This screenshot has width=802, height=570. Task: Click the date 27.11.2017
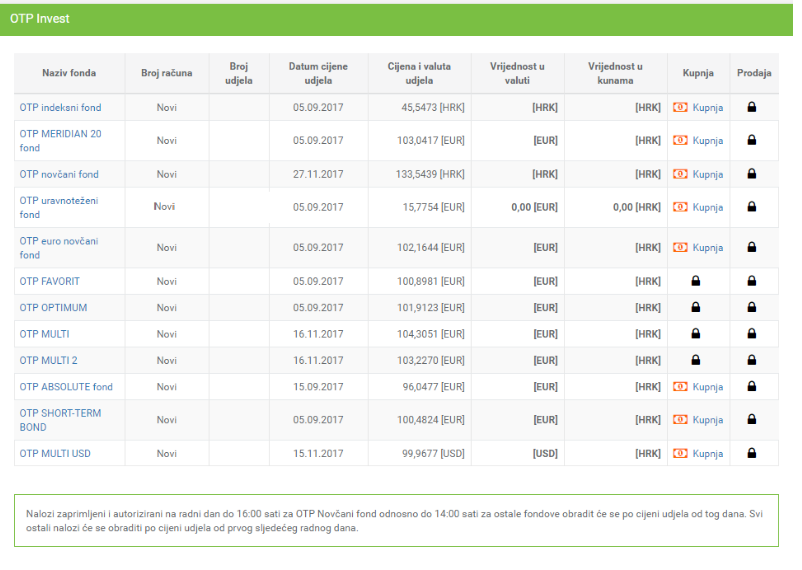[318, 174]
